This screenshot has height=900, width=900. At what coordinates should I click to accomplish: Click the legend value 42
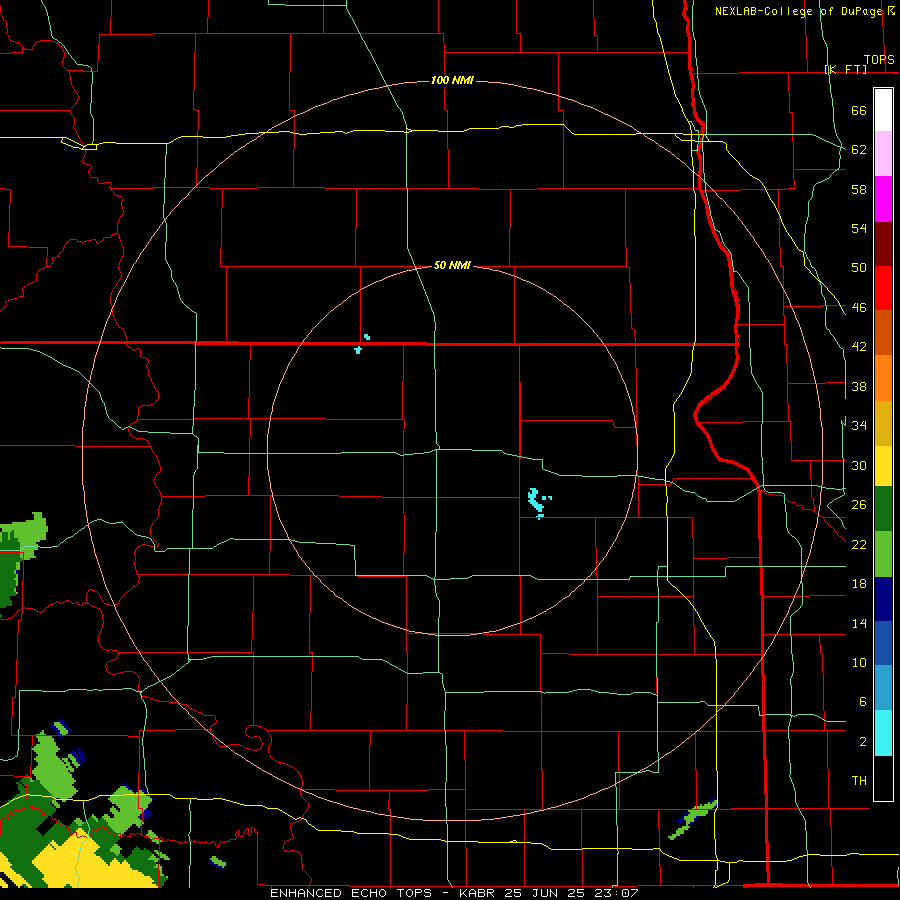(859, 347)
